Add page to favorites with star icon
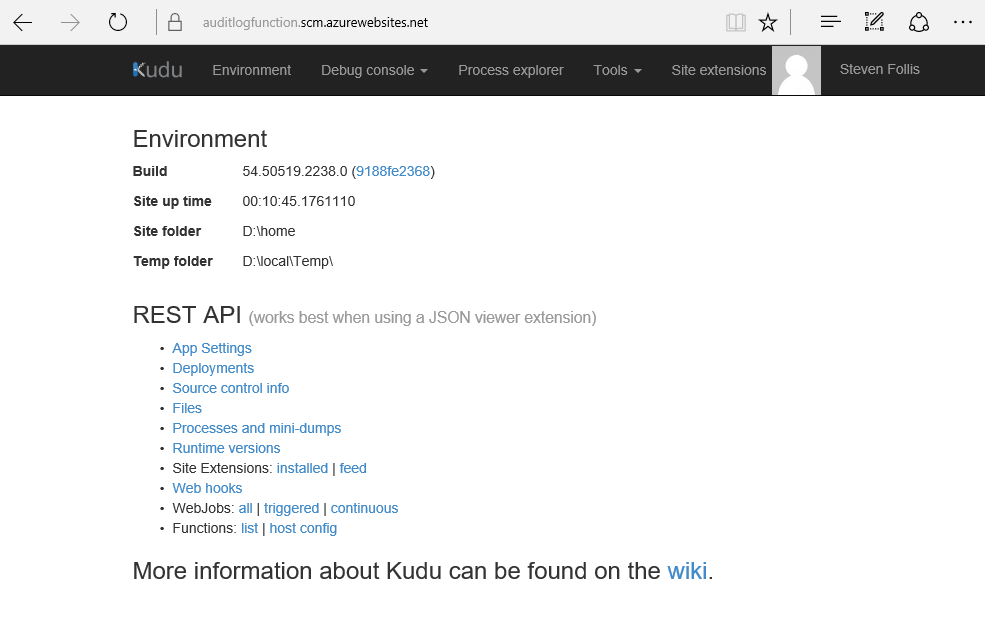 (x=768, y=23)
